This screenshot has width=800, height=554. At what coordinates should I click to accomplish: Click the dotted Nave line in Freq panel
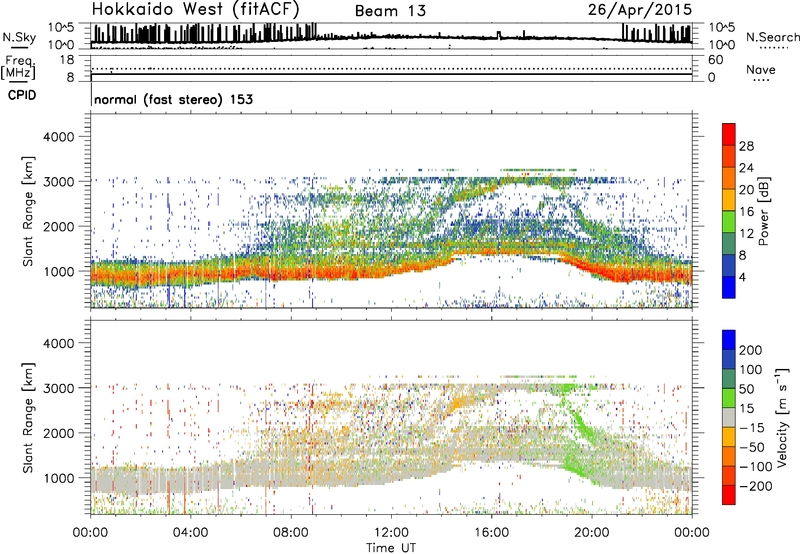391,68
